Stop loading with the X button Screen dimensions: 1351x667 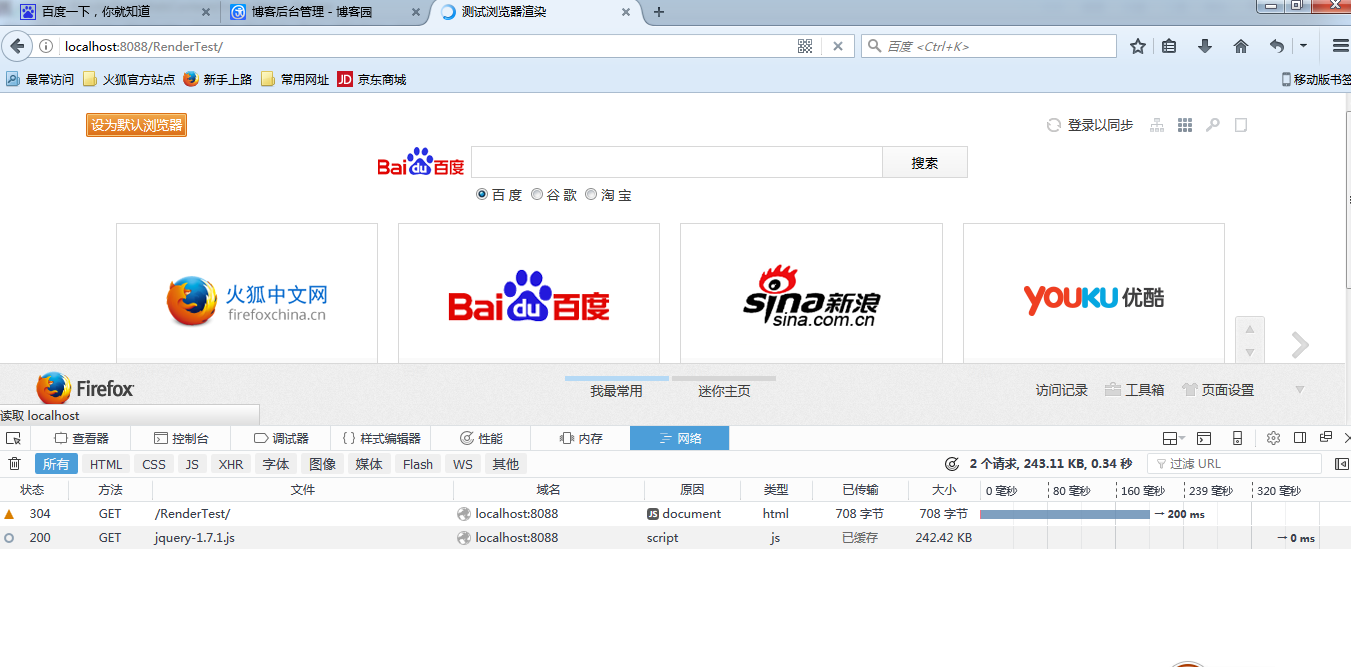(838, 46)
